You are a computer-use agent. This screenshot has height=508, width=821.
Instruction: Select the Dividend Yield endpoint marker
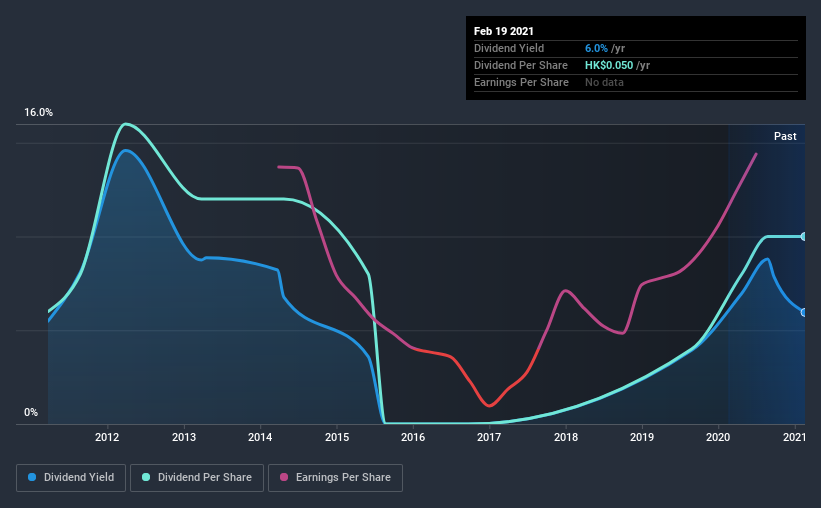804,312
